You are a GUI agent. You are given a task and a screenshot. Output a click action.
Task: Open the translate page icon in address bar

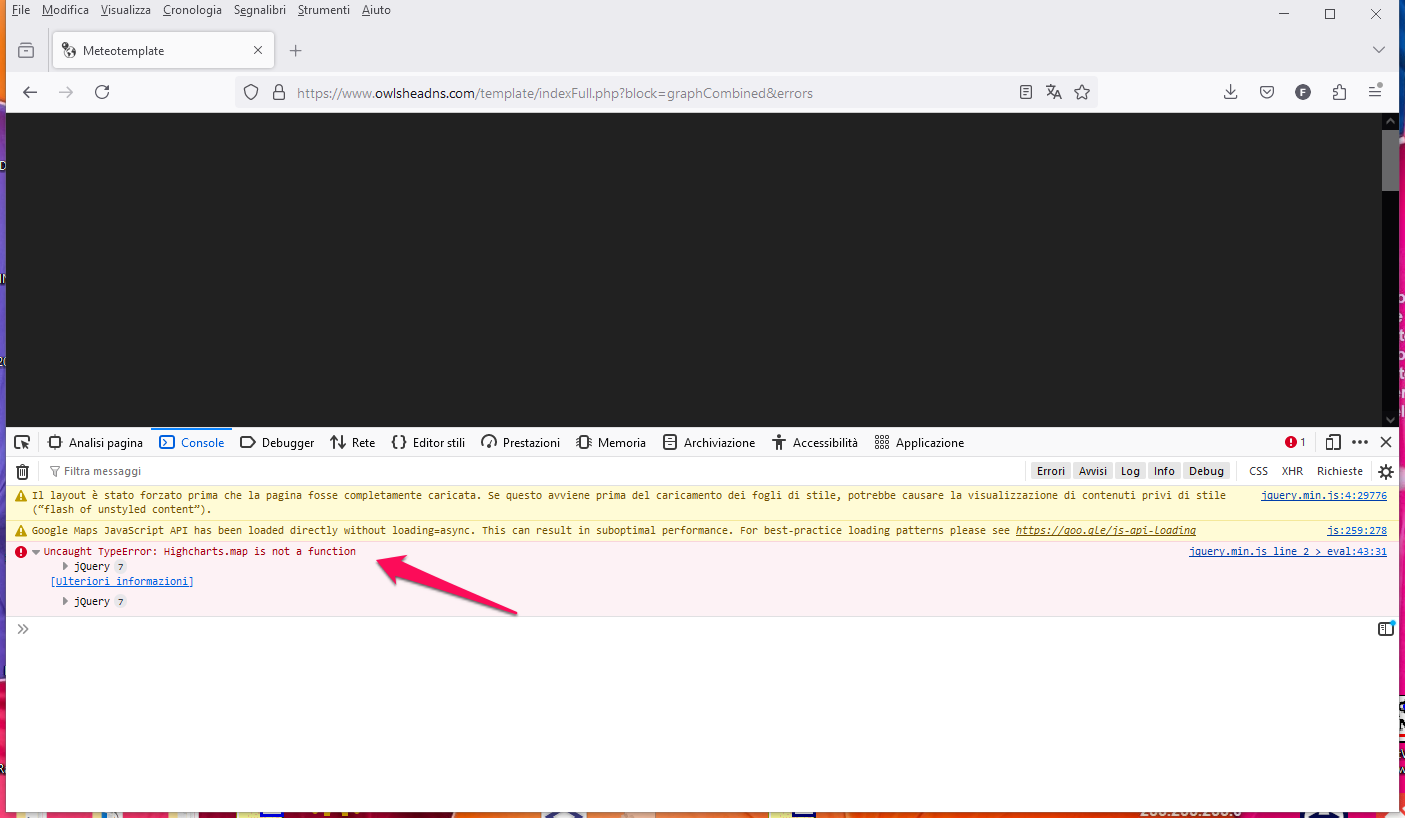tap(1053, 92)
